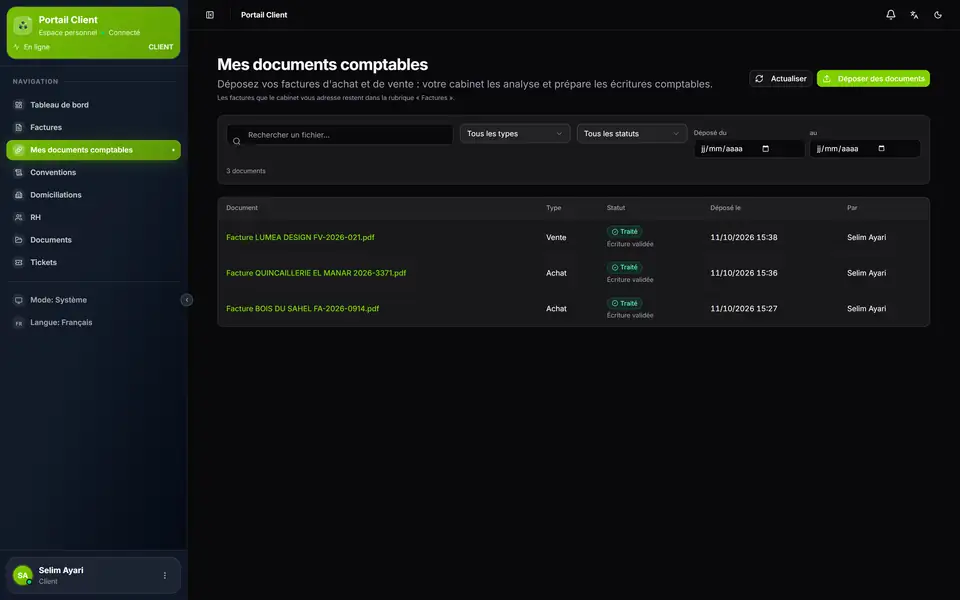Screen dimensions: 960x600
Task: Toggle sidebar panel icon in top bar
Action: (x=210, y=15)
